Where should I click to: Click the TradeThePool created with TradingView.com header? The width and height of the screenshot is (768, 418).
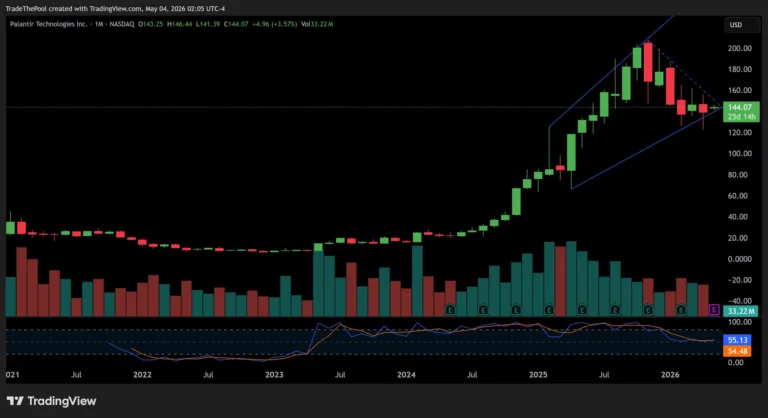[x=115, y=8]
